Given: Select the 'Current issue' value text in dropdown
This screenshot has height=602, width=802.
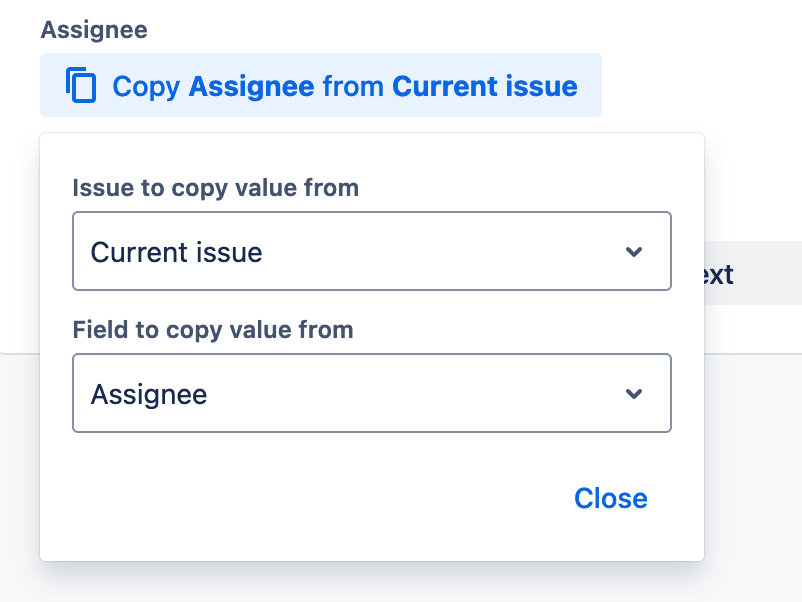Looking at the screenshot, I should 176,252.
